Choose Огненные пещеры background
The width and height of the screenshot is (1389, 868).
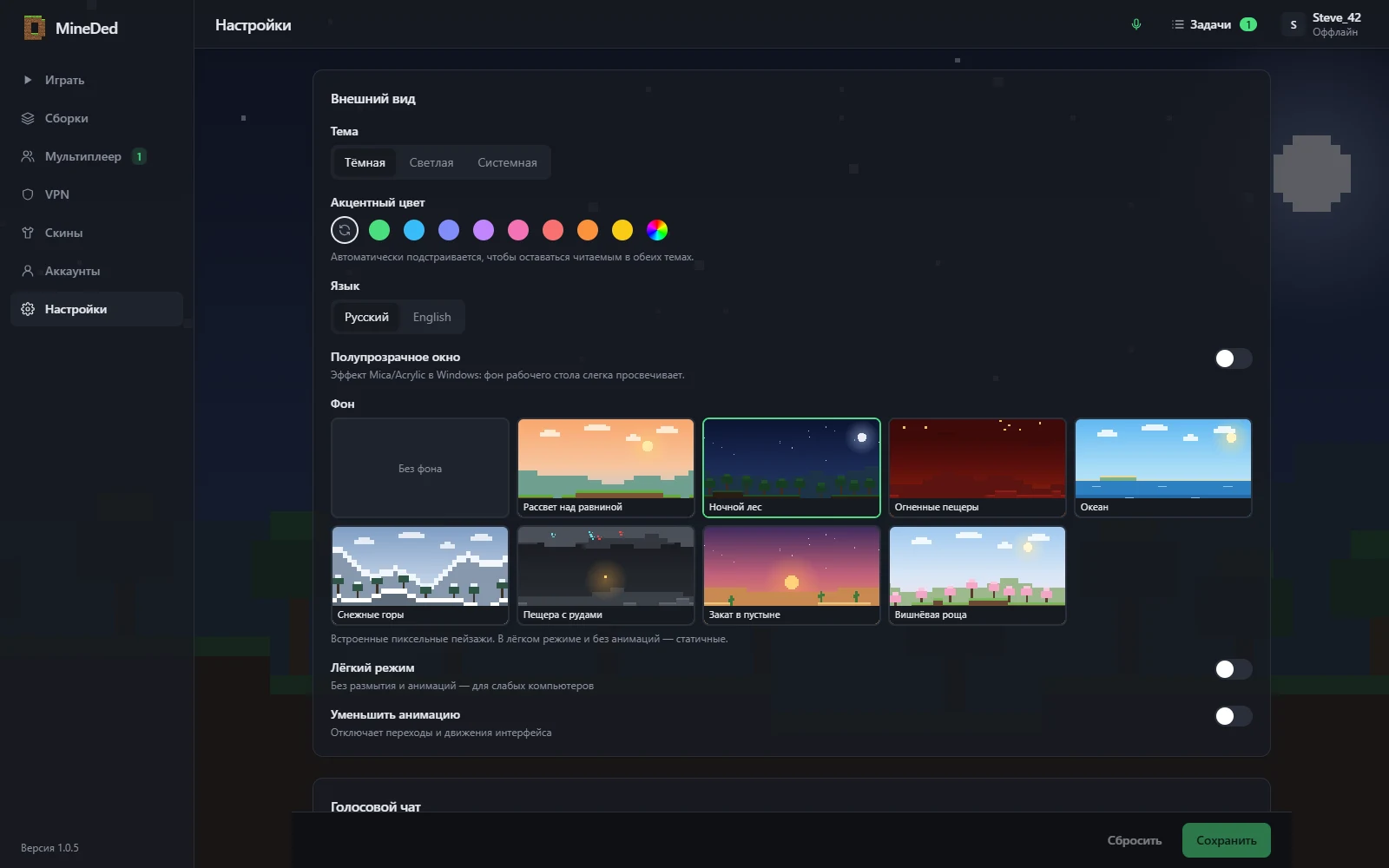coord(978,468)
